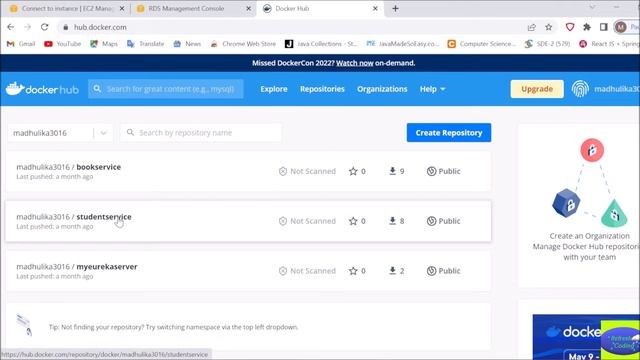This screenshot has width=640, height=360.
Task: Open the Help dropdown menu
Action: click(x=432, y=89)
